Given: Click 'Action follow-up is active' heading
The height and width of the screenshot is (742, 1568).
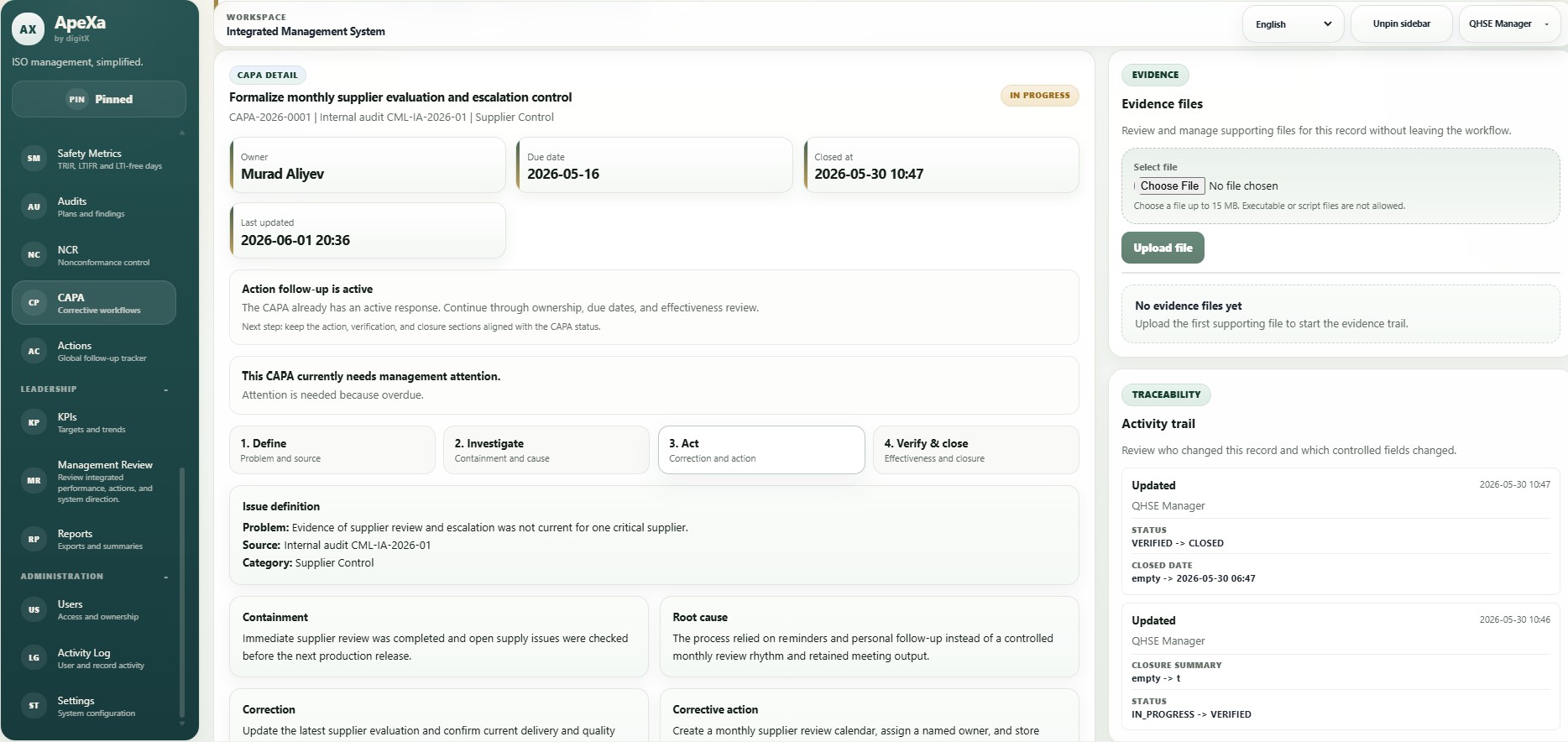Looking at the screenshot, I should click(x=307, y=290).
